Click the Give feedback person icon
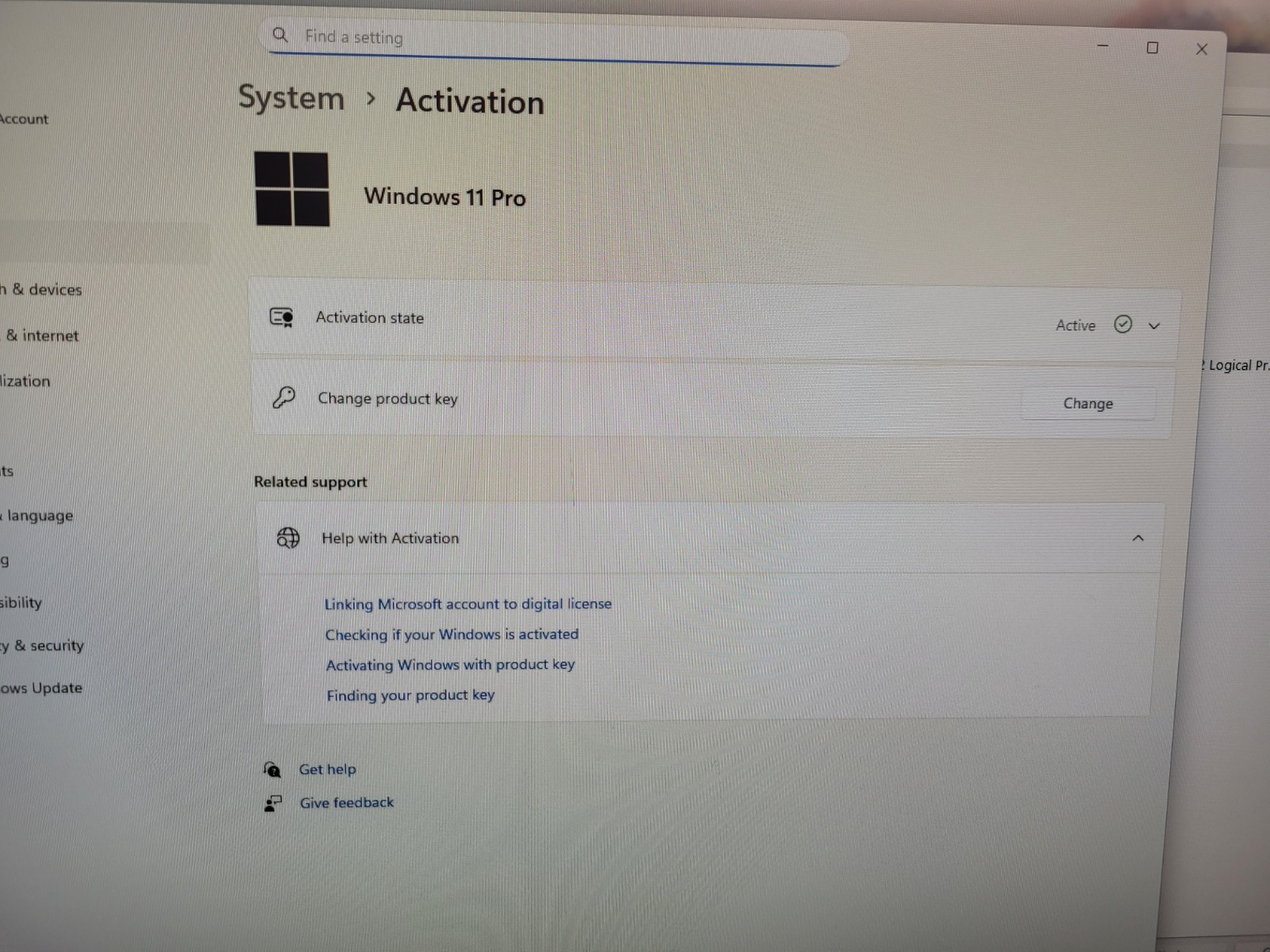The image size is (1270, 952). coord(272,804)
